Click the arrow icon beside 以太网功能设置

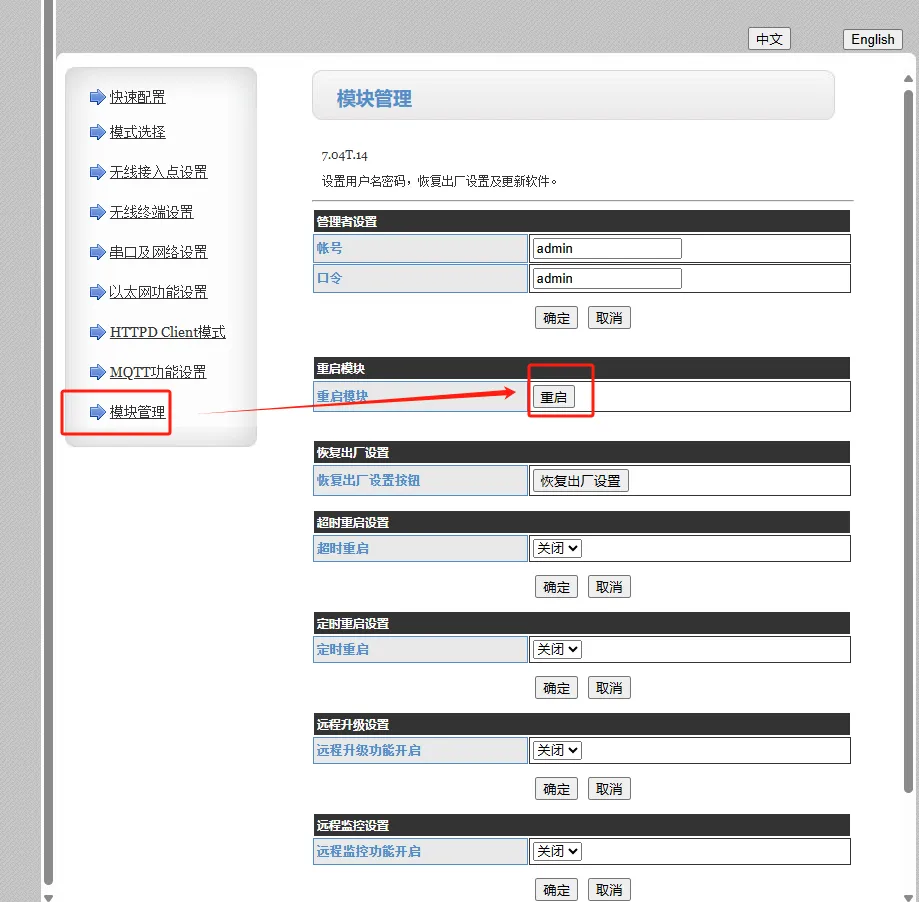(x=97, y=292)
